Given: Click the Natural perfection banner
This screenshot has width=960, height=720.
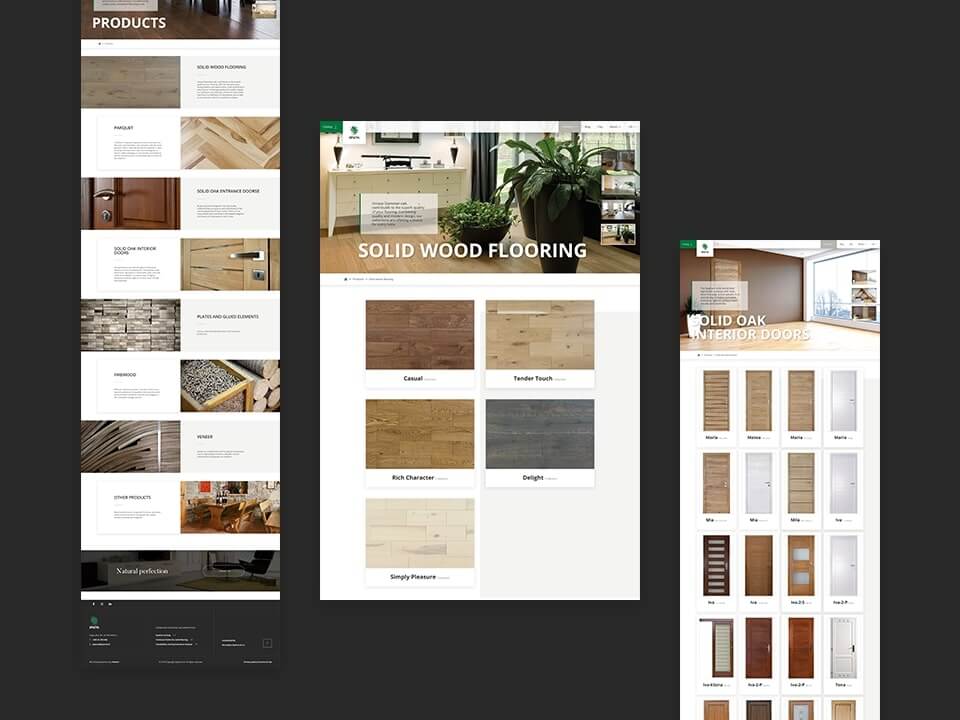Looking at the screenshot, I should pos(181,571).
